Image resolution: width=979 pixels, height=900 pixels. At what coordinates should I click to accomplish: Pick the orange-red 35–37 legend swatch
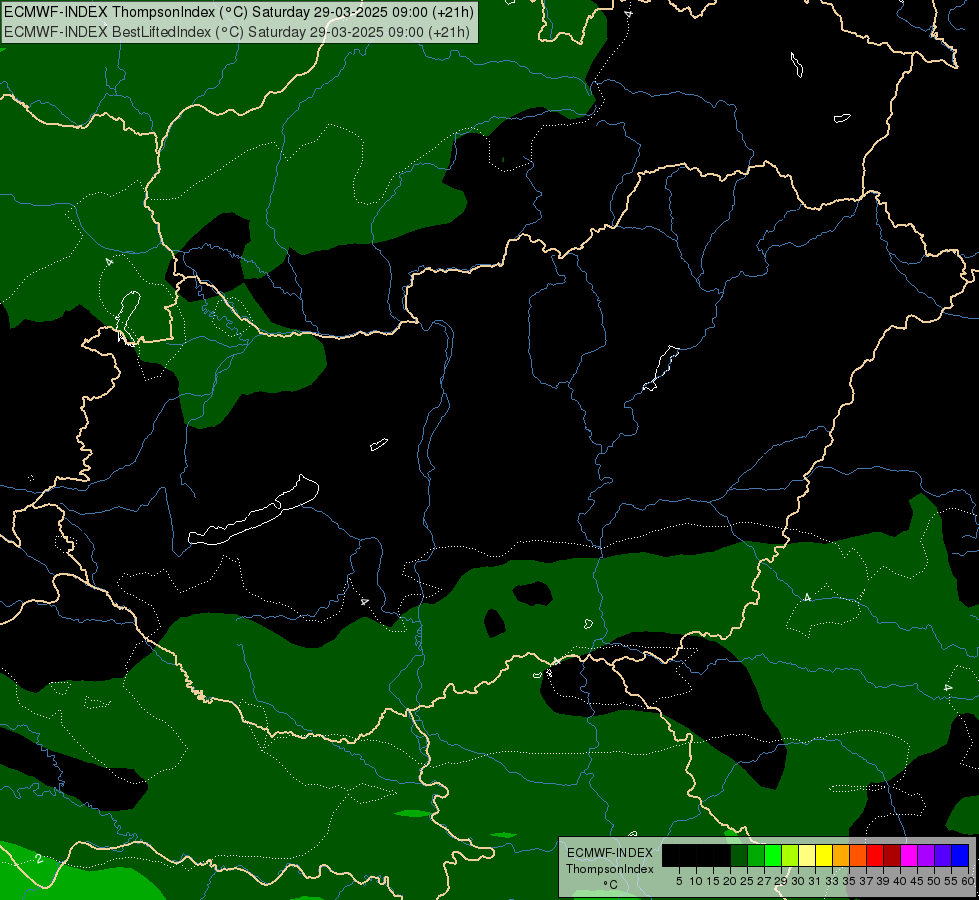[858, 855]
